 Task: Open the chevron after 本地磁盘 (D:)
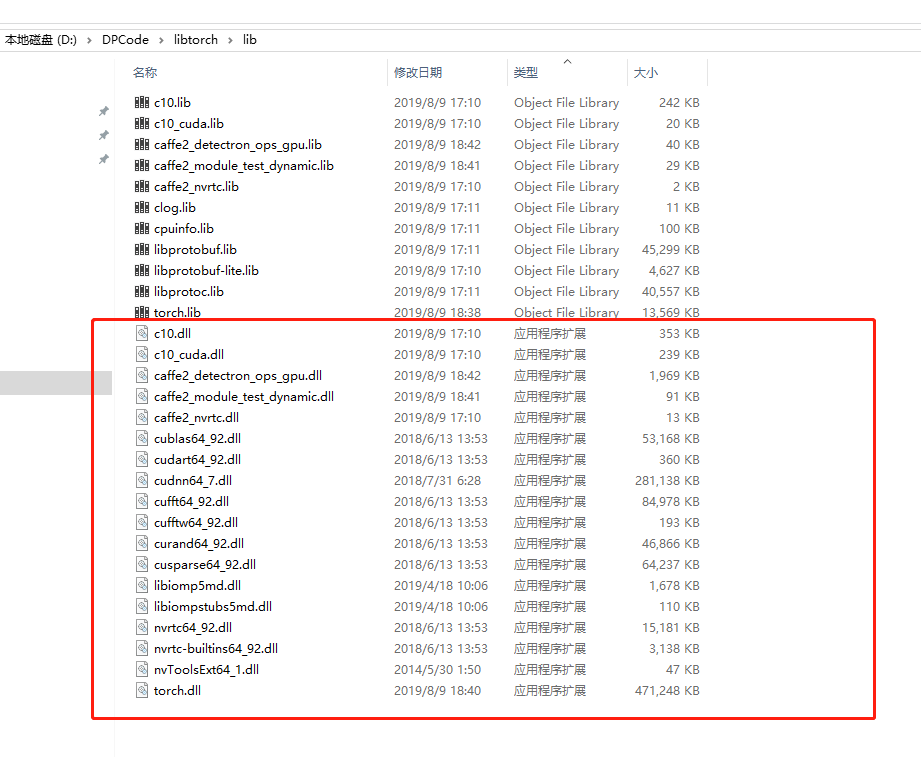pyautogui.click(x=89, y=40)
